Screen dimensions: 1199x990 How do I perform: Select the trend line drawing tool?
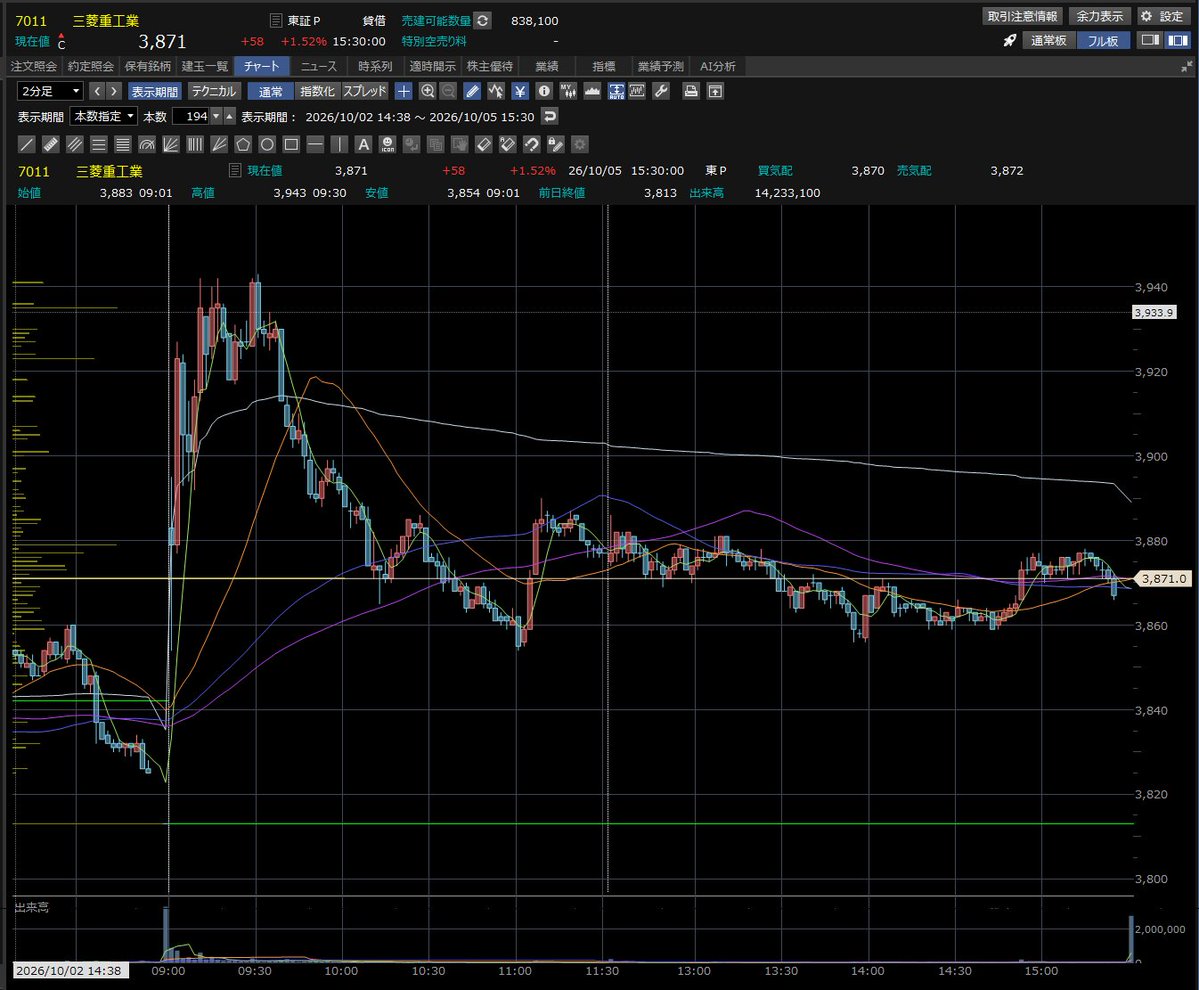click(26, 144)
